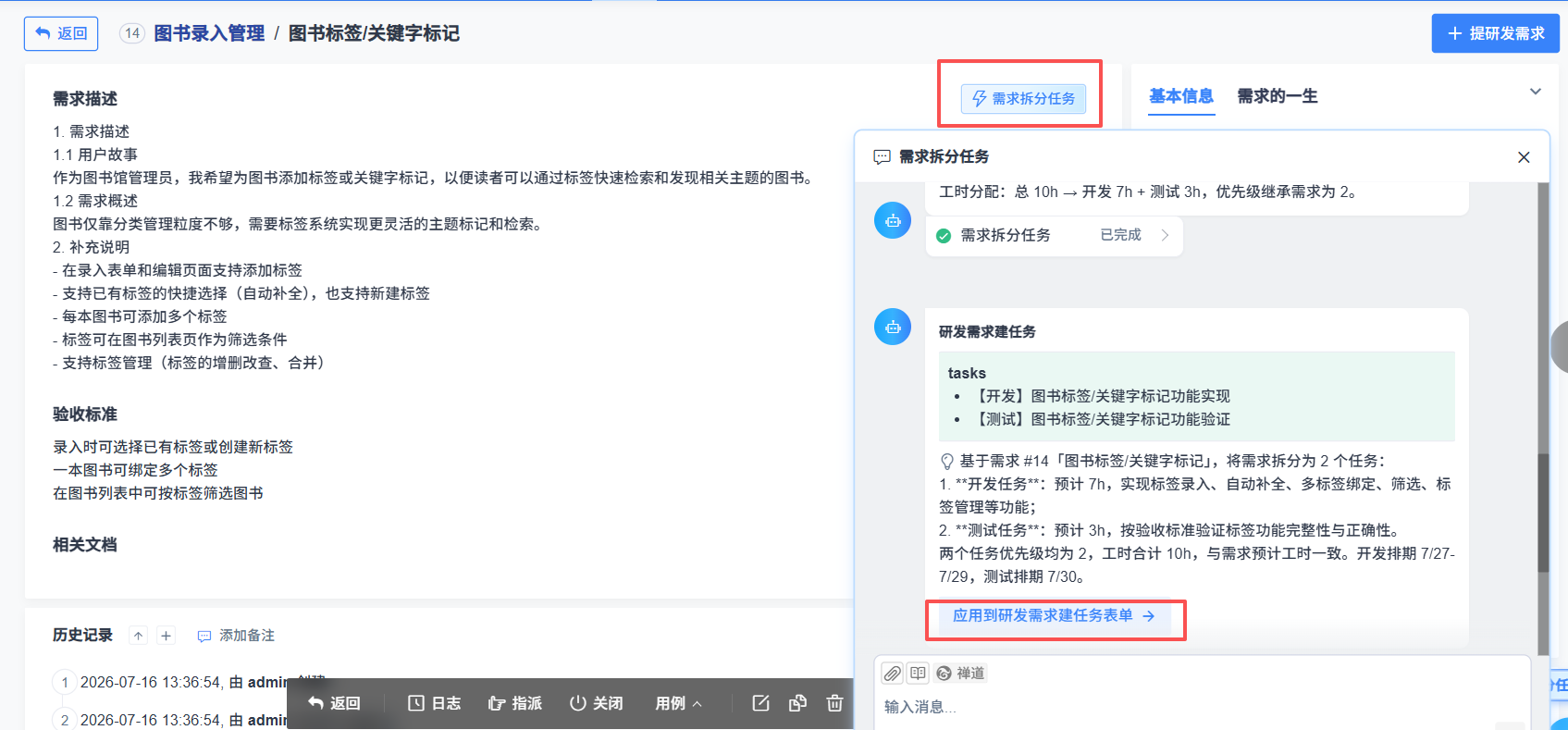Click the 返回 button at top left
Screen dimensions: 1568x730
tap(61, 33)
